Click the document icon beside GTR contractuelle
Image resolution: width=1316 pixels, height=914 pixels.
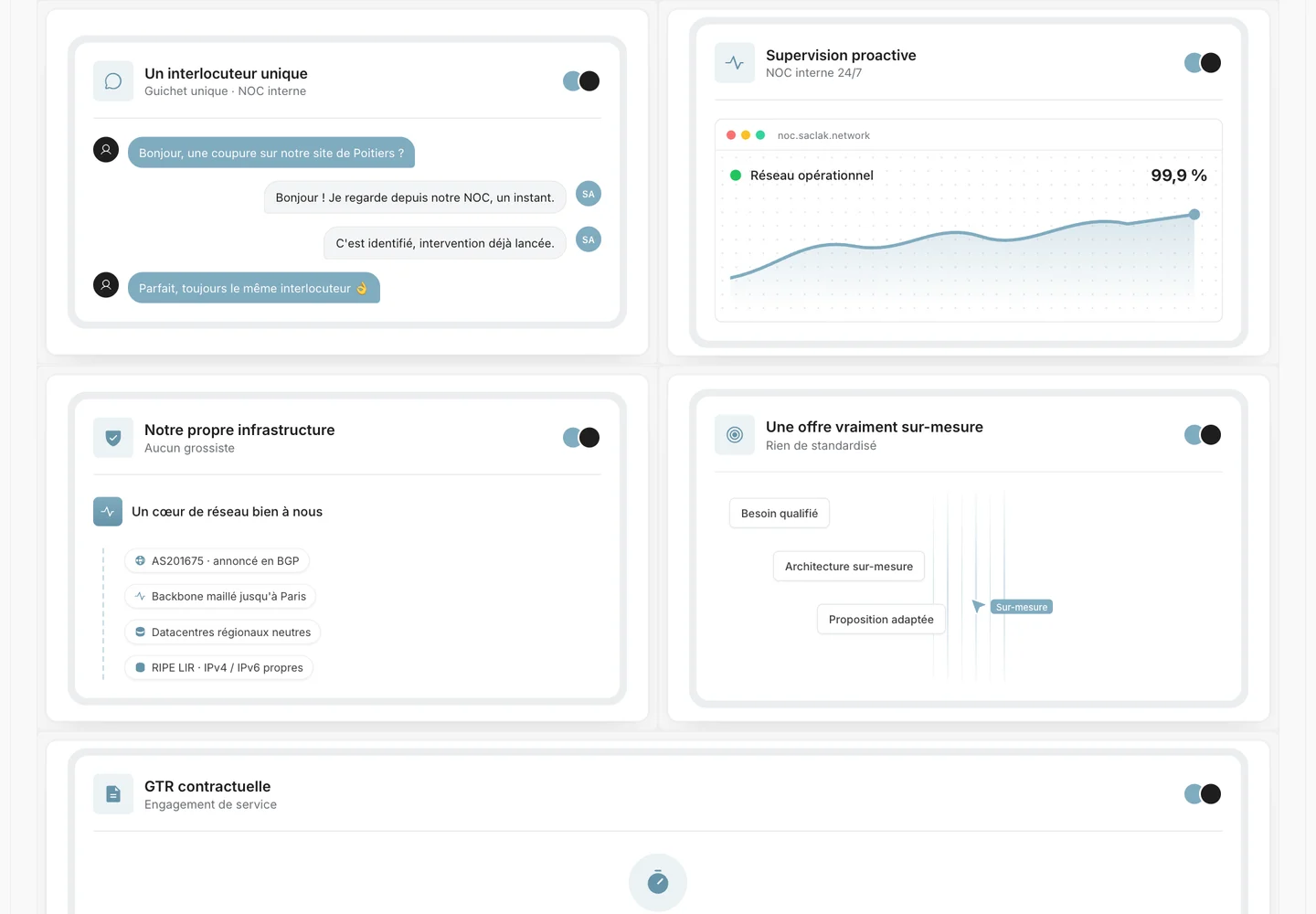pyautogui.click(x=113, y=794)
